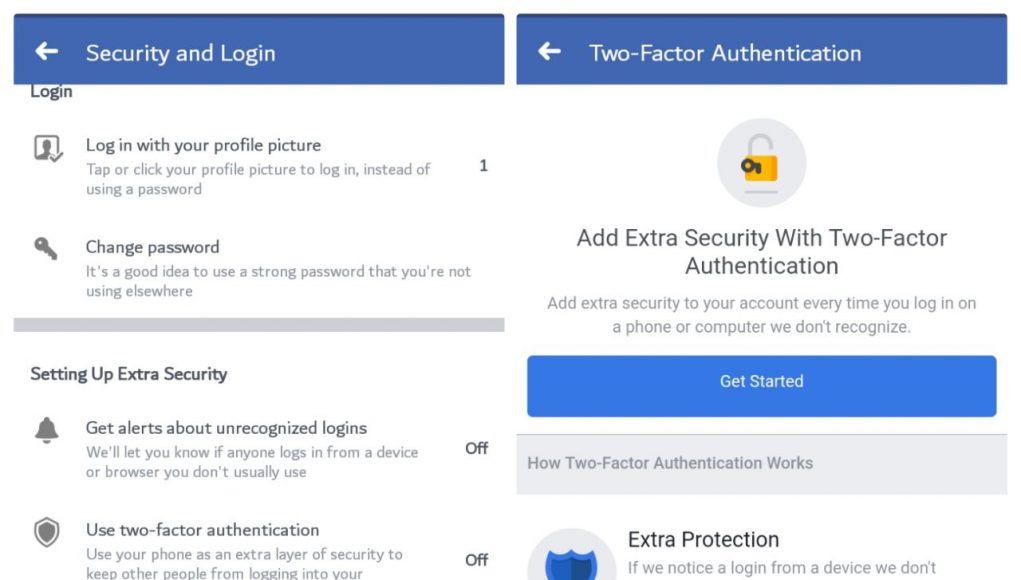Tap back arrow on Two-Factor Authentication screen
Screen dimensions: 1021x580
[550, 51]
